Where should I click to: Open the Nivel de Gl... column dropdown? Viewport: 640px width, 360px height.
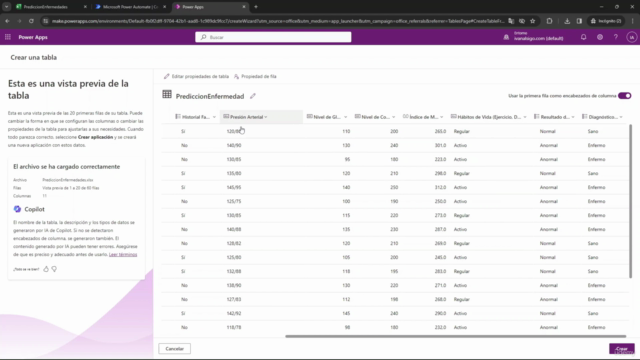(x=345, y=117)
